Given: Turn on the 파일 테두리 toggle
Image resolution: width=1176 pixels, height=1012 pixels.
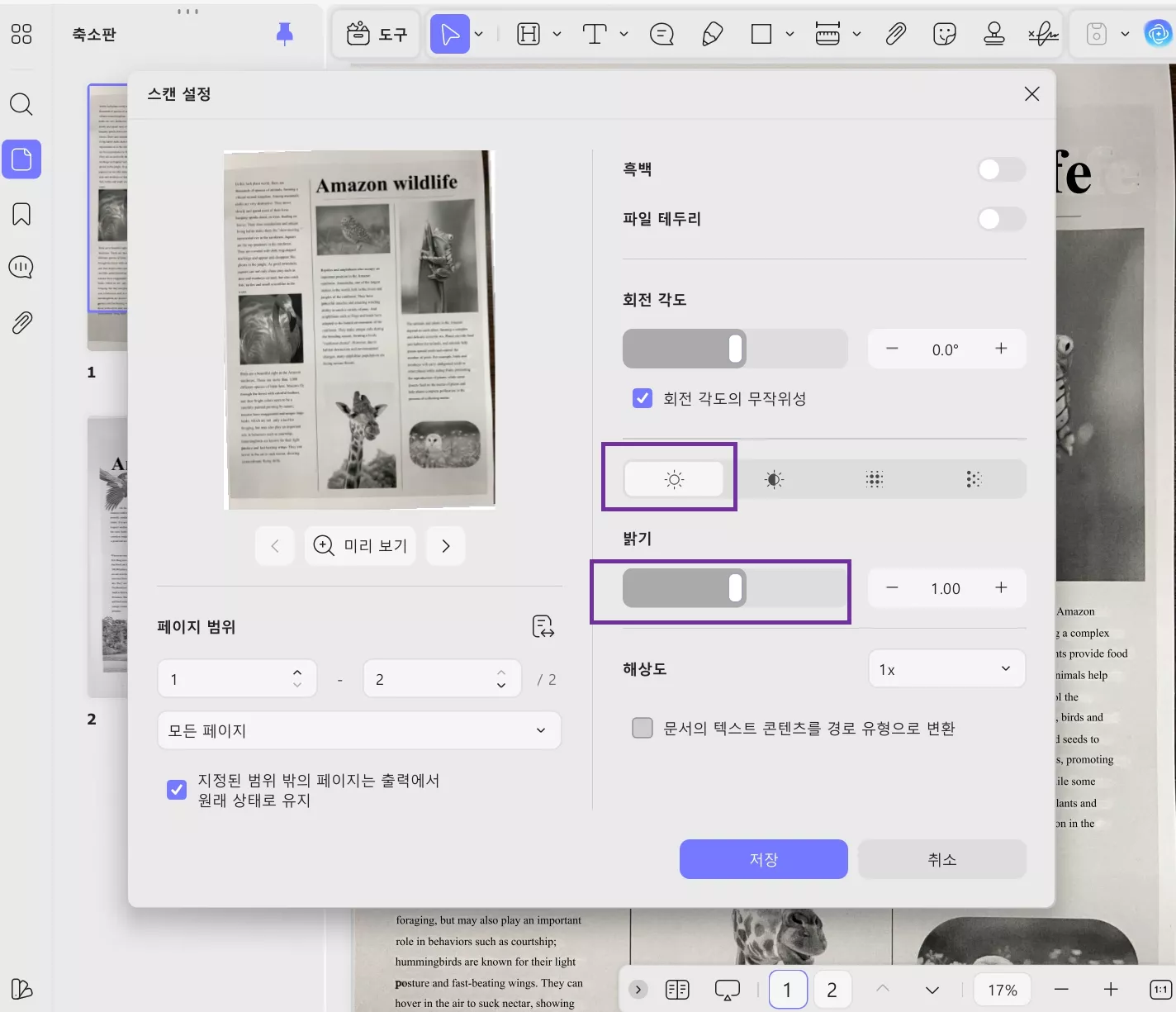Looking at the screenshot, I should [x=1000, y=219].
